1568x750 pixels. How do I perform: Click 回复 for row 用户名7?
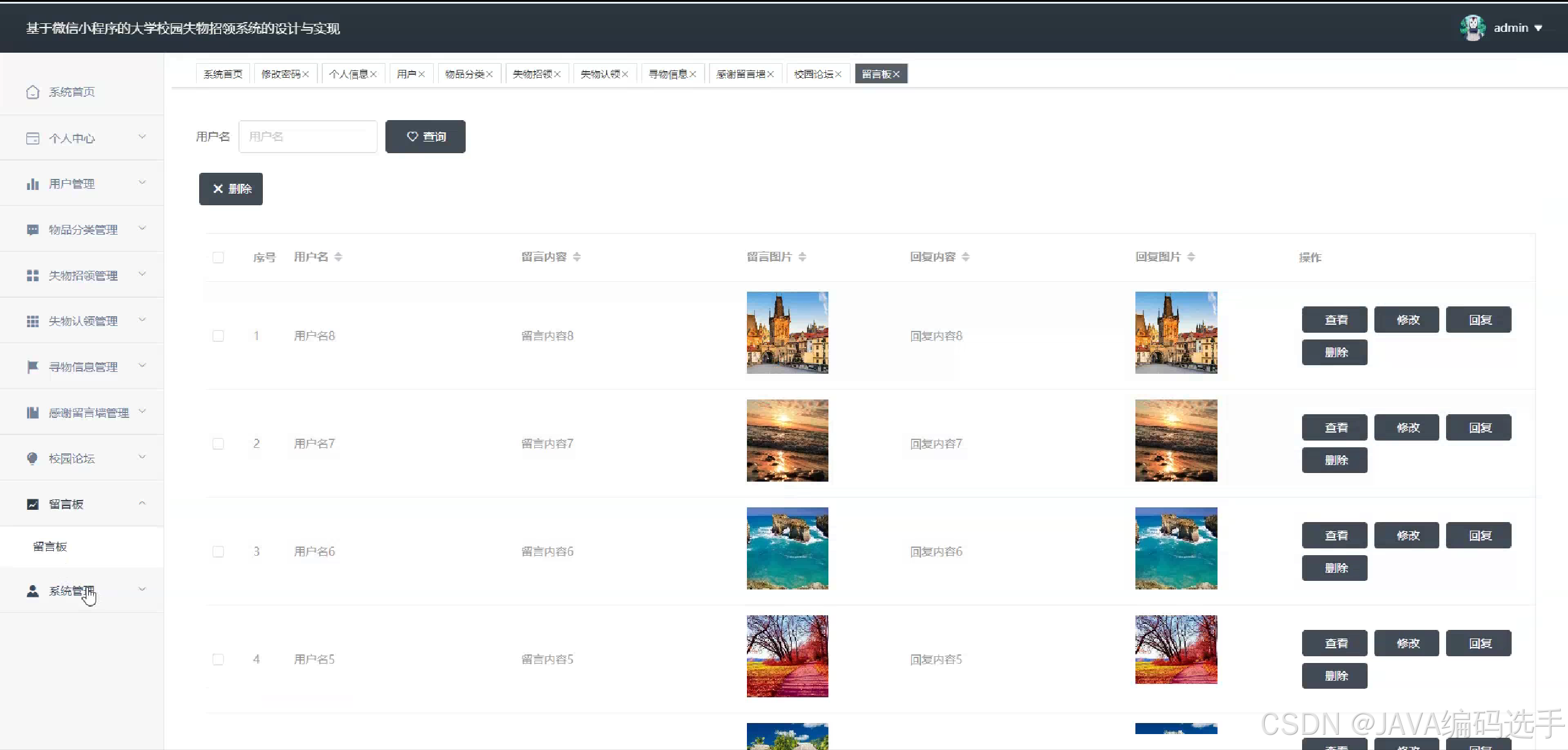click(x=1479, y=428)
